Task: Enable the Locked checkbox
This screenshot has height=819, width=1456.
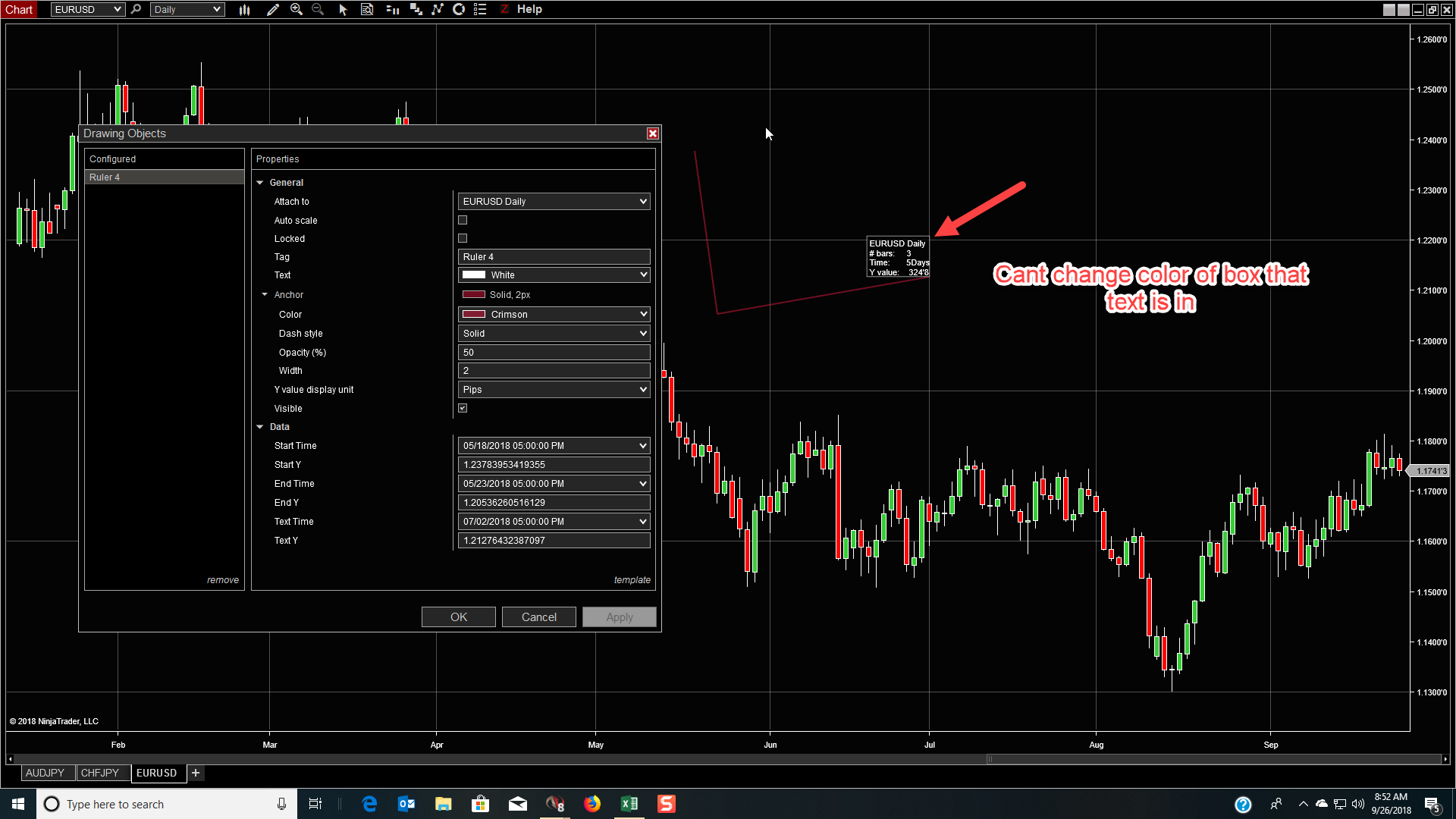Action: (463, 238)
